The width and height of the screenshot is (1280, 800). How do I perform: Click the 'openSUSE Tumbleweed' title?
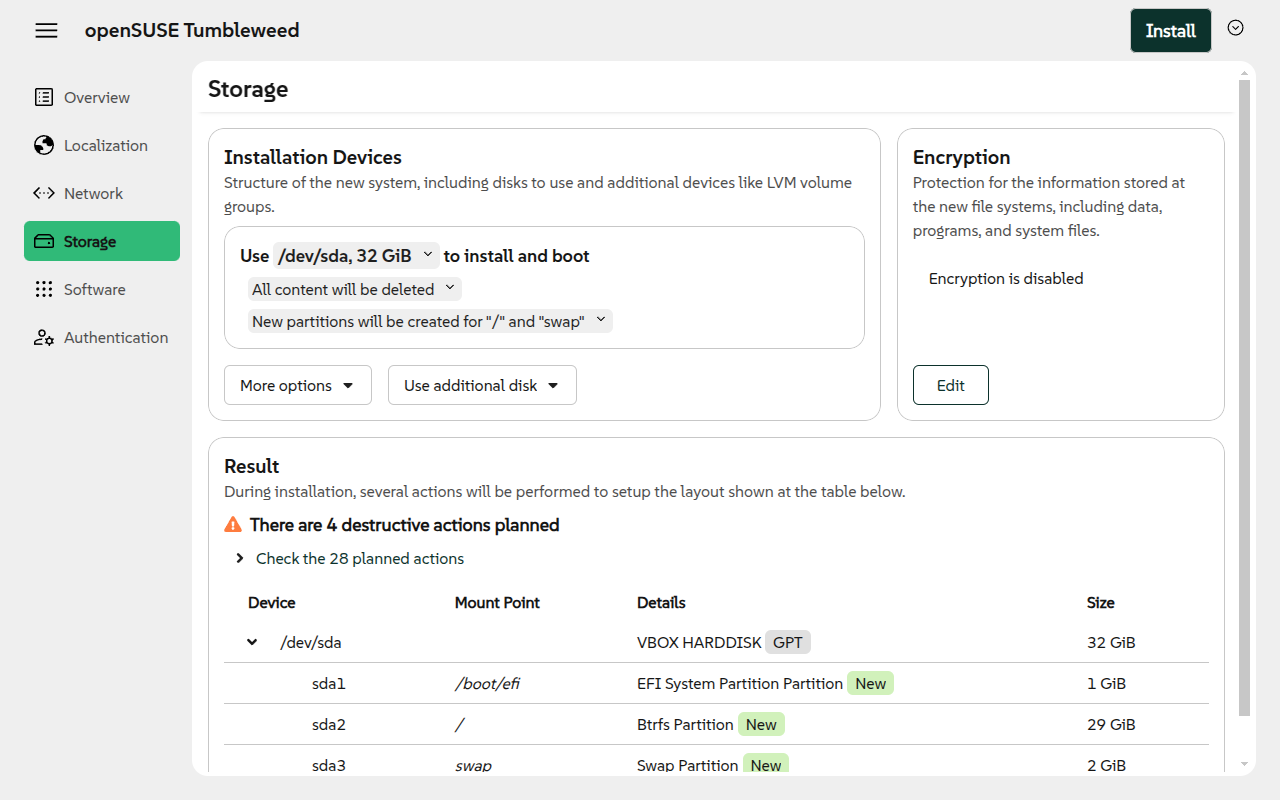(192, 30)
